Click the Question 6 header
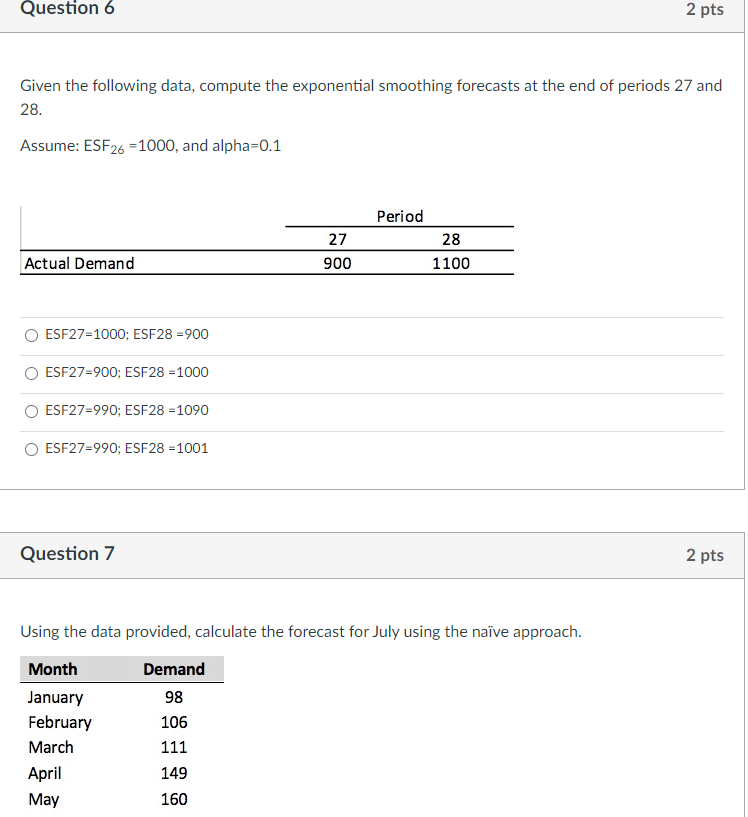This screenshot has width=748, height=817. pos(67,10)
